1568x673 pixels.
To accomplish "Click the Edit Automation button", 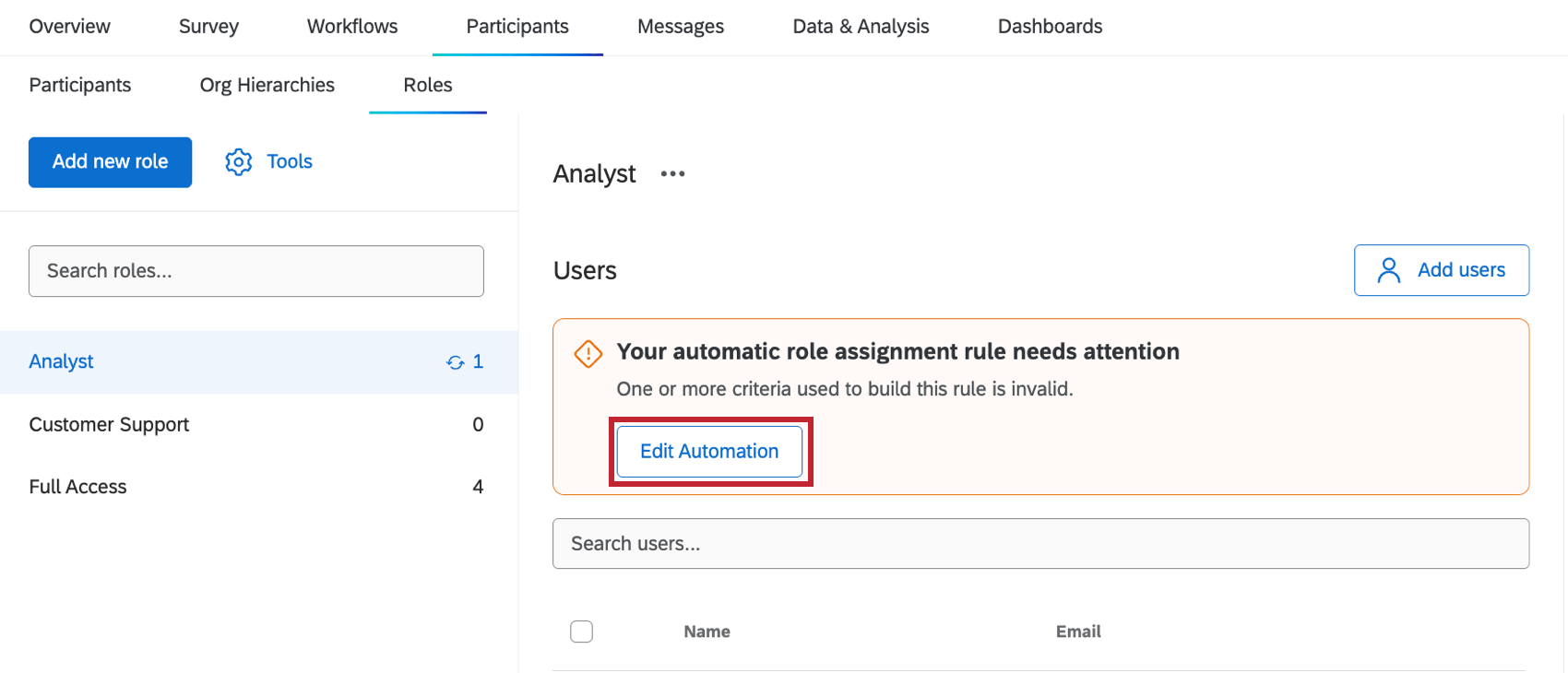I will 709,452.
